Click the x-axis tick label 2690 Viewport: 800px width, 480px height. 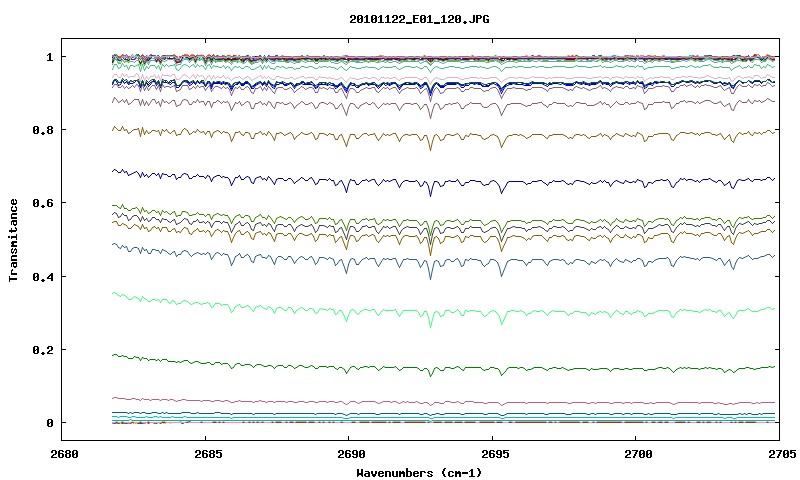(351, 454)
